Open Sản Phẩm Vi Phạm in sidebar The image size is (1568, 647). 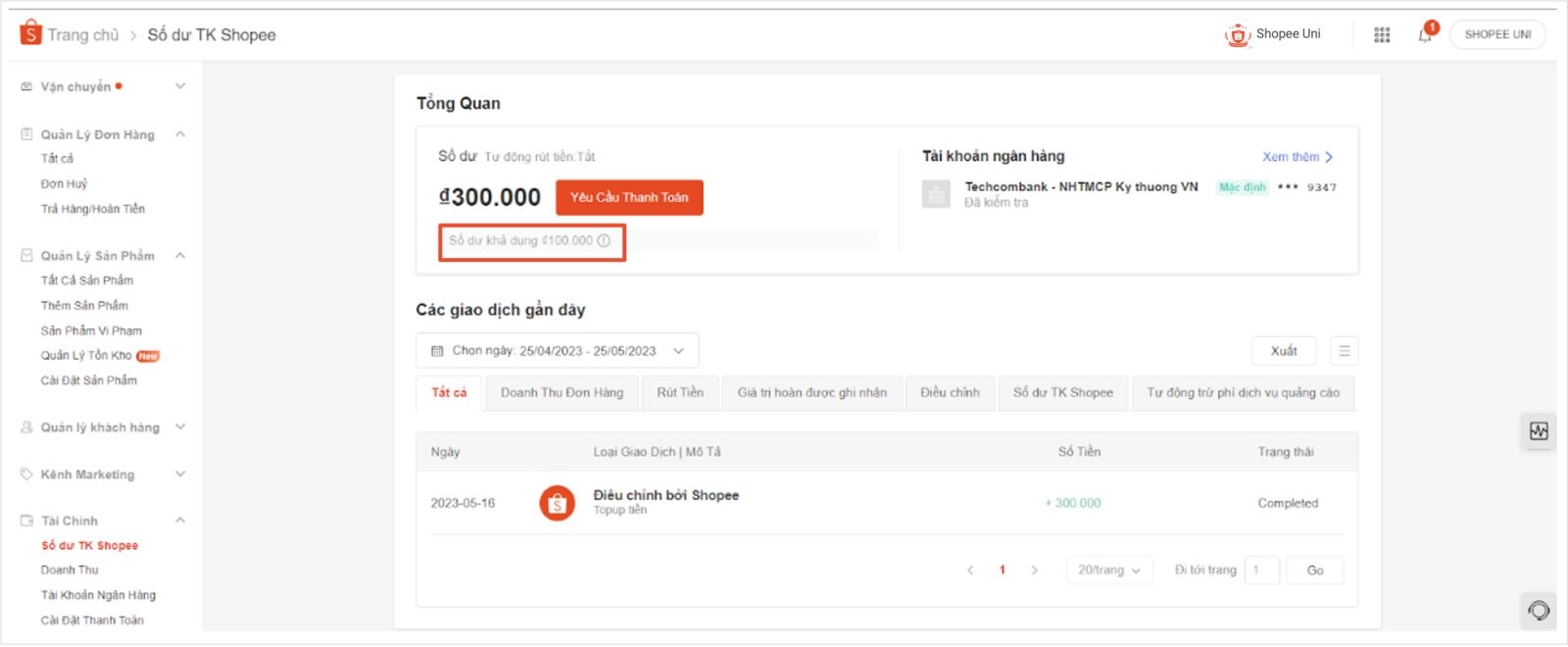point(91,331)
